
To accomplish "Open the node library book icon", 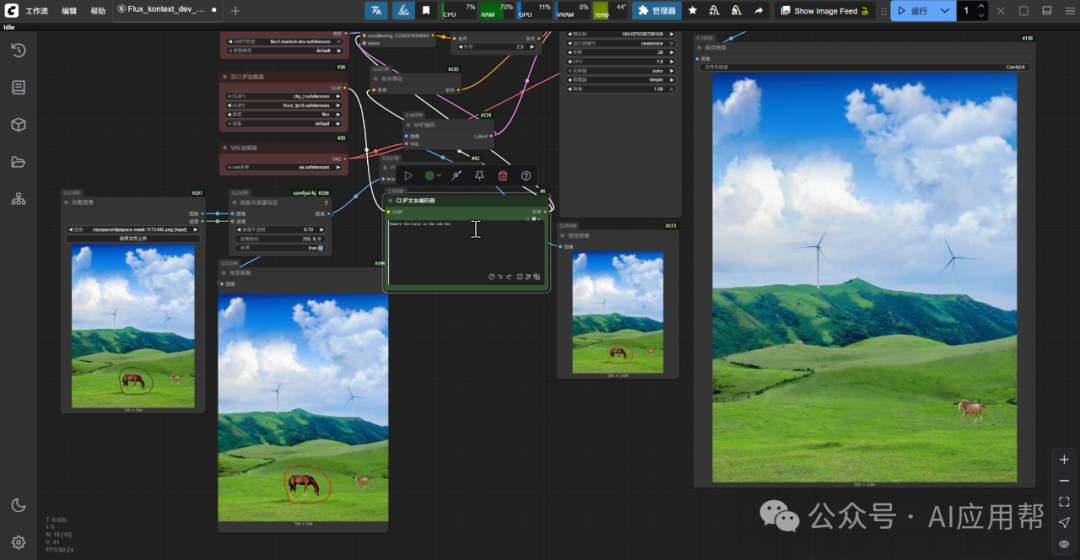I will 19,87.
